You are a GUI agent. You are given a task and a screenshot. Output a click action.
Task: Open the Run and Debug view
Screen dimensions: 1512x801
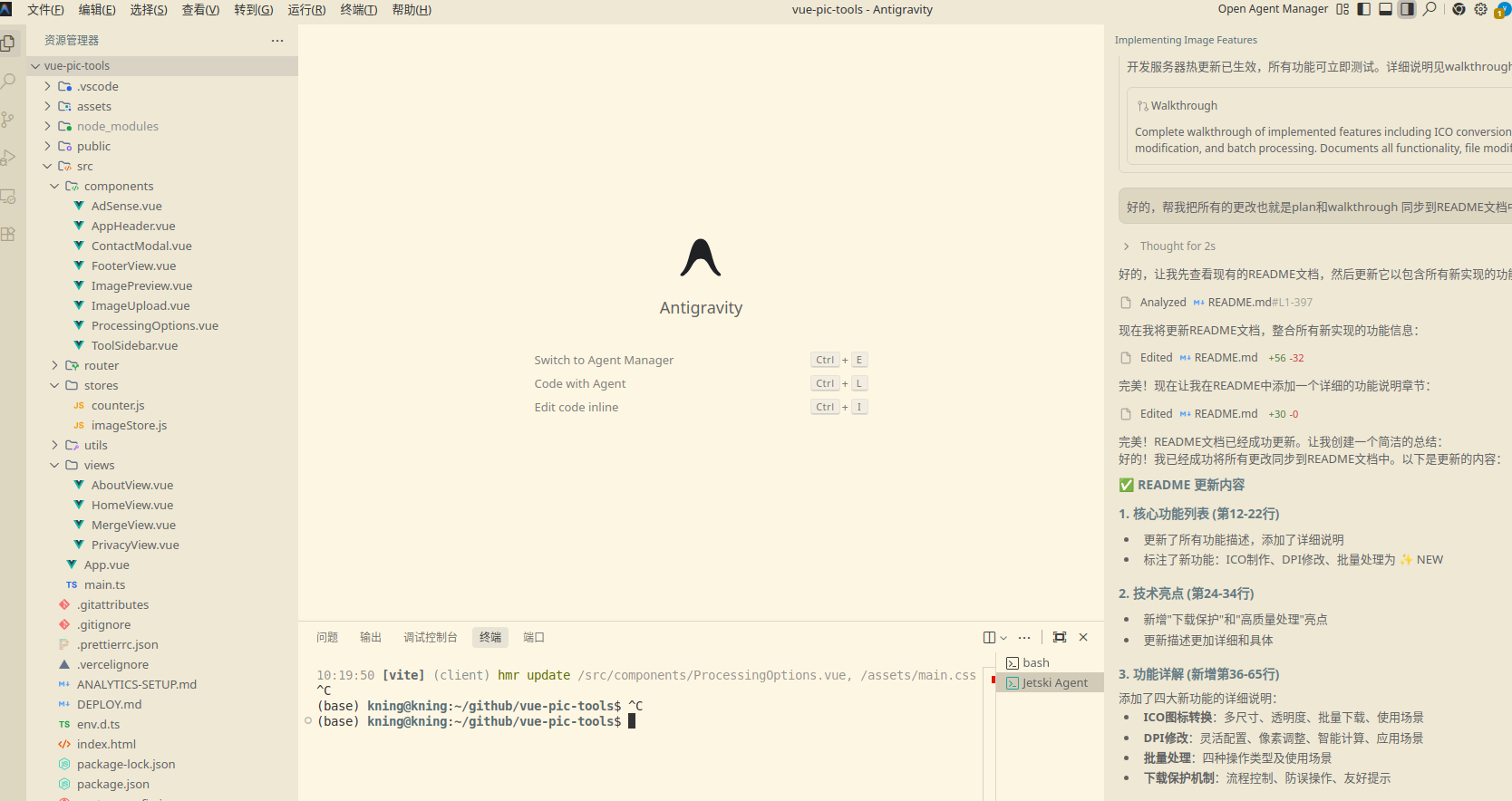(8, 158)
